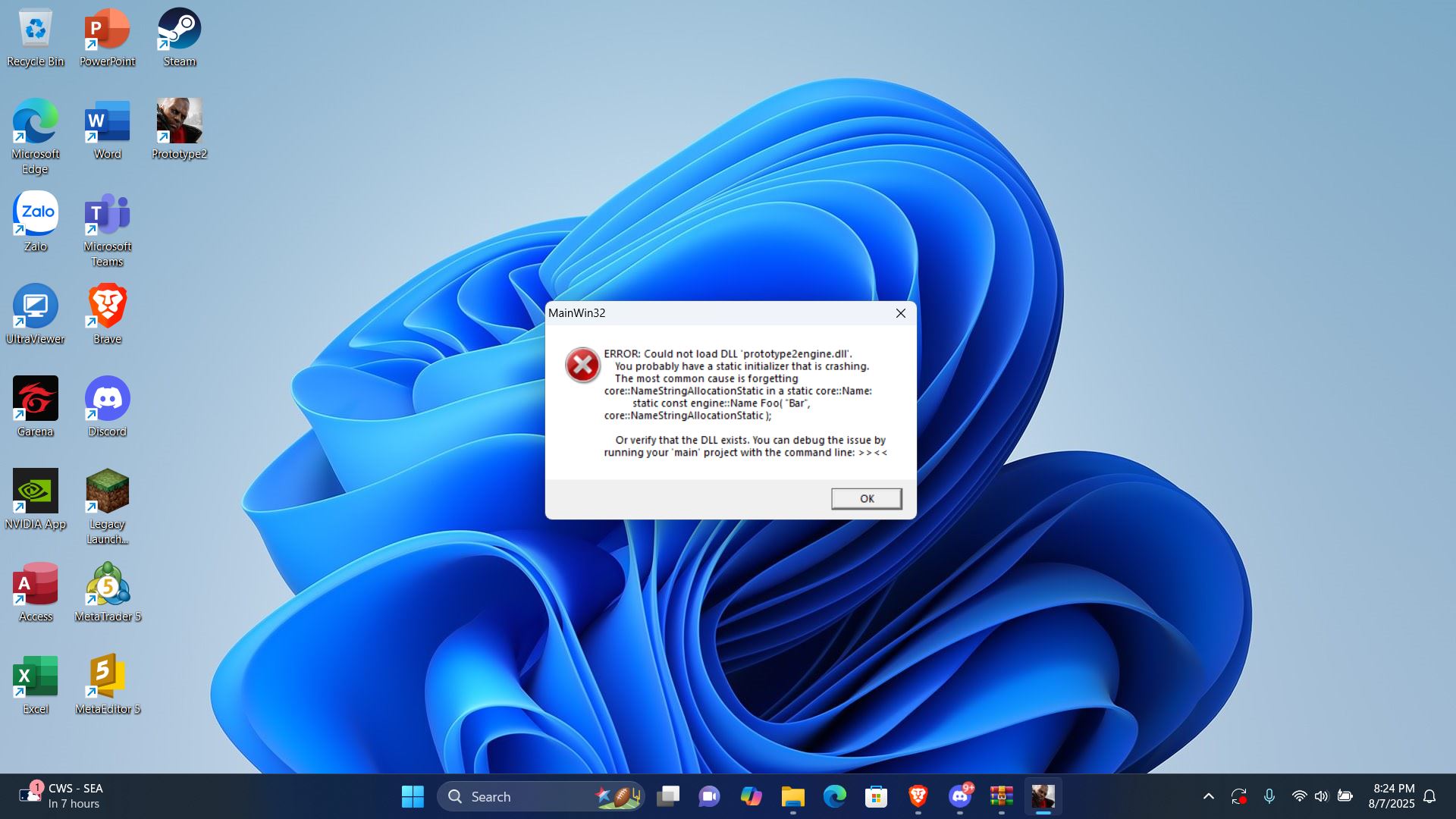Mute system volume in the tray
Screen dimensions: 1456x819
1322,796
